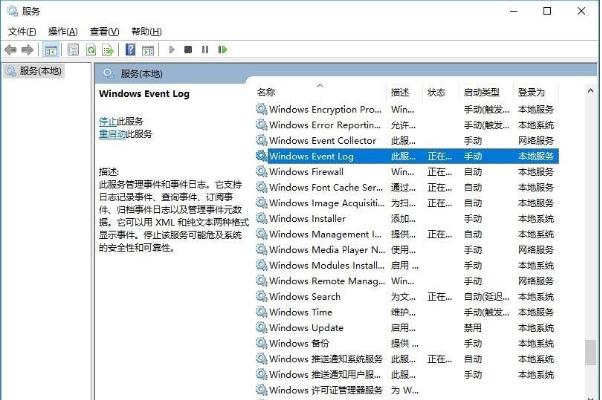Click the scroll up arrow of services list
This screenshot has height=400, width=602.
click(x=590, y=91)
